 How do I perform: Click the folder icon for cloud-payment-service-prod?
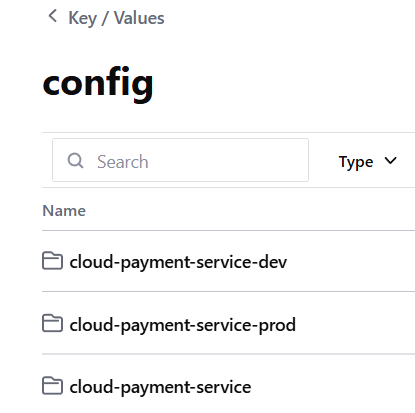coord(52,323)
